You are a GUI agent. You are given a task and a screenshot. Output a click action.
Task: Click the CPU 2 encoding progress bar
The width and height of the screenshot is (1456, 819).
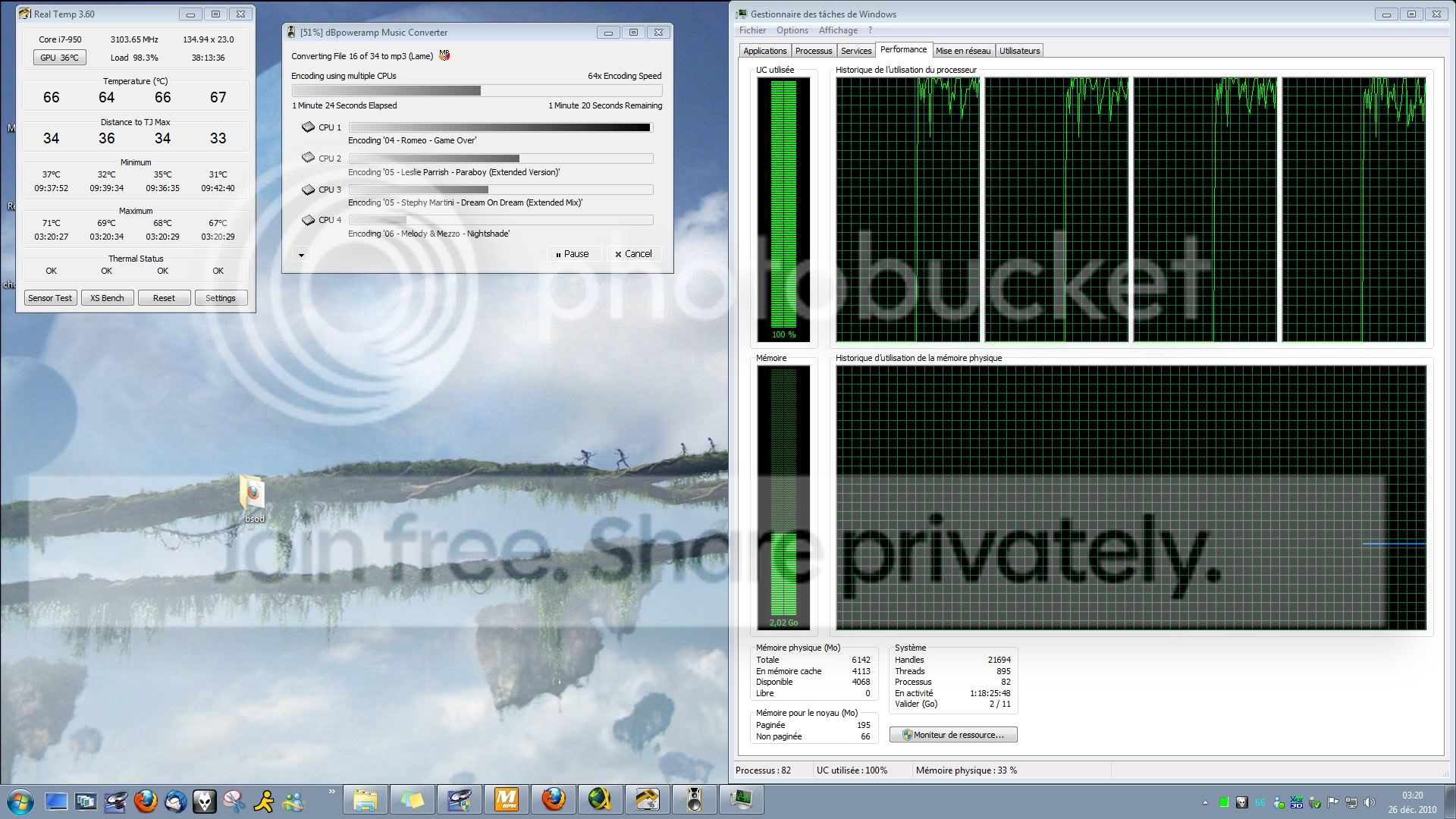click(500, 158)
